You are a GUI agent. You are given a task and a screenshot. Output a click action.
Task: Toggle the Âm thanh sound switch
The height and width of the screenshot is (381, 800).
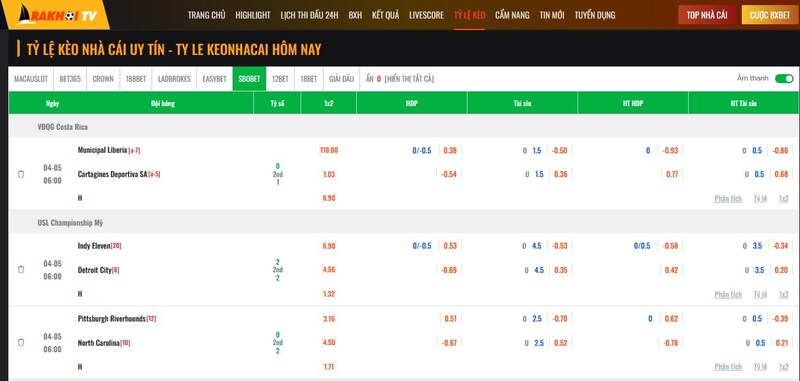click(784, 79)
